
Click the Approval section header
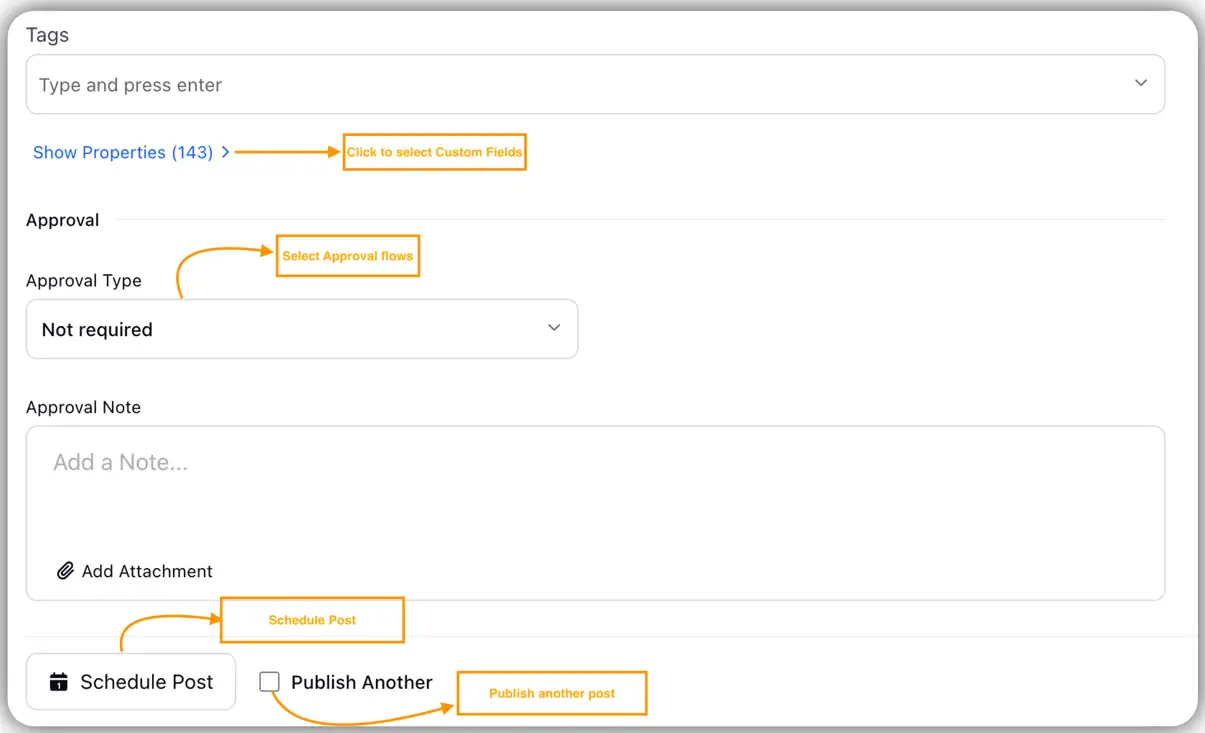point(62,219)
